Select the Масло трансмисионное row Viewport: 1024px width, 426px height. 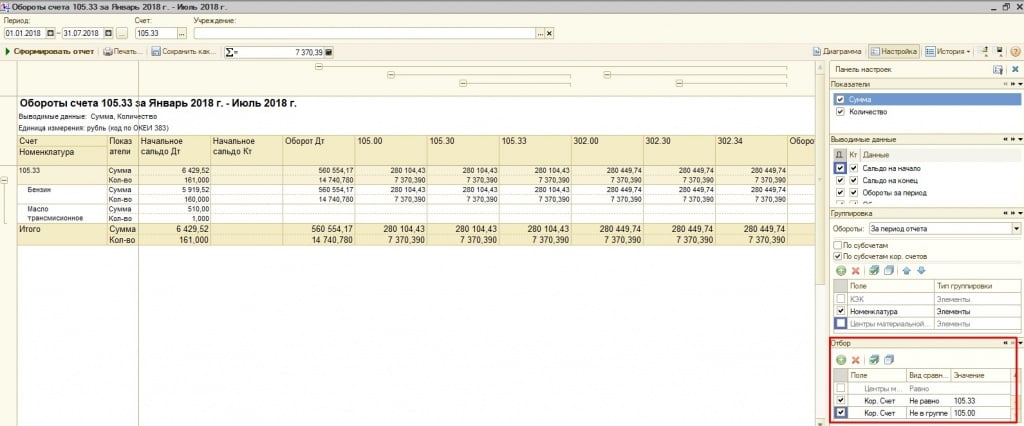(x=55, y=214)
